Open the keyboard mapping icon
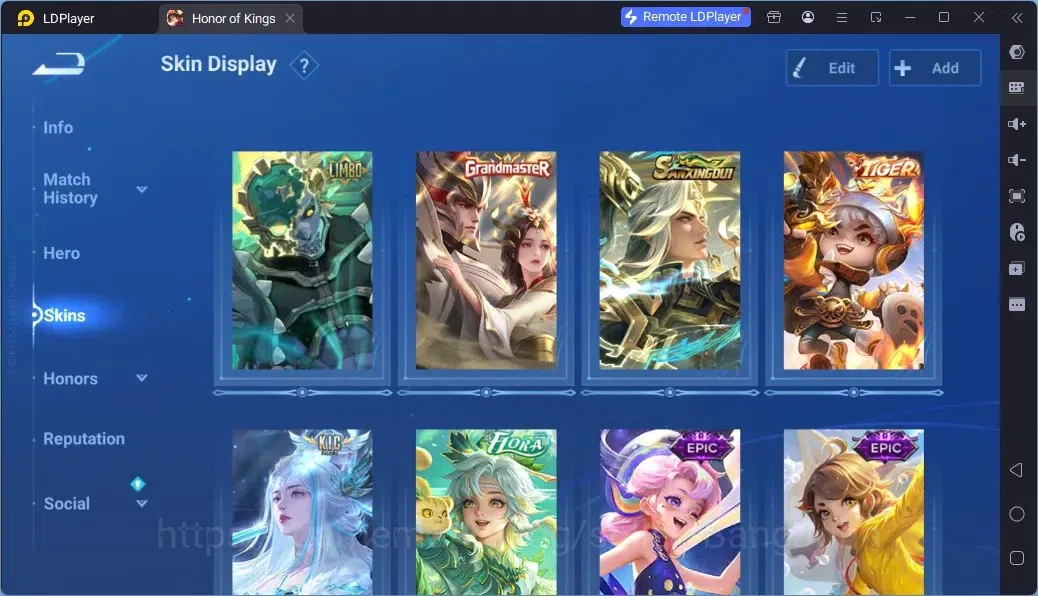1038x596 pixels. (x=1017, y=87)
